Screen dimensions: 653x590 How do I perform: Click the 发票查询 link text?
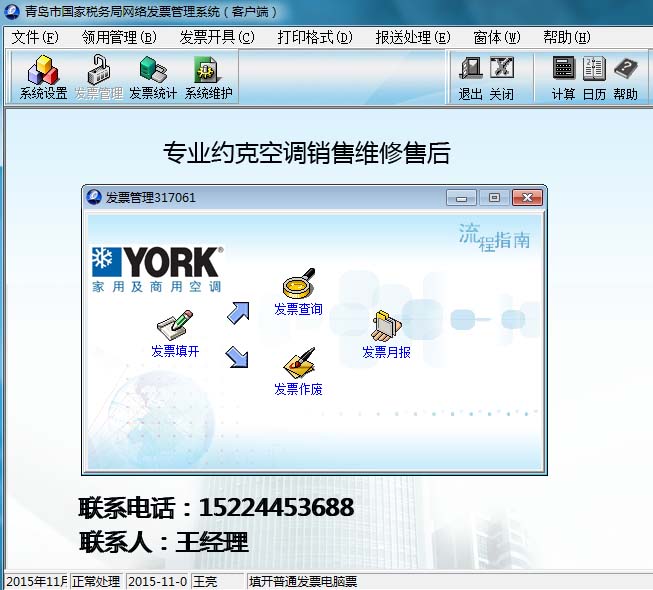tap(298, 309)
